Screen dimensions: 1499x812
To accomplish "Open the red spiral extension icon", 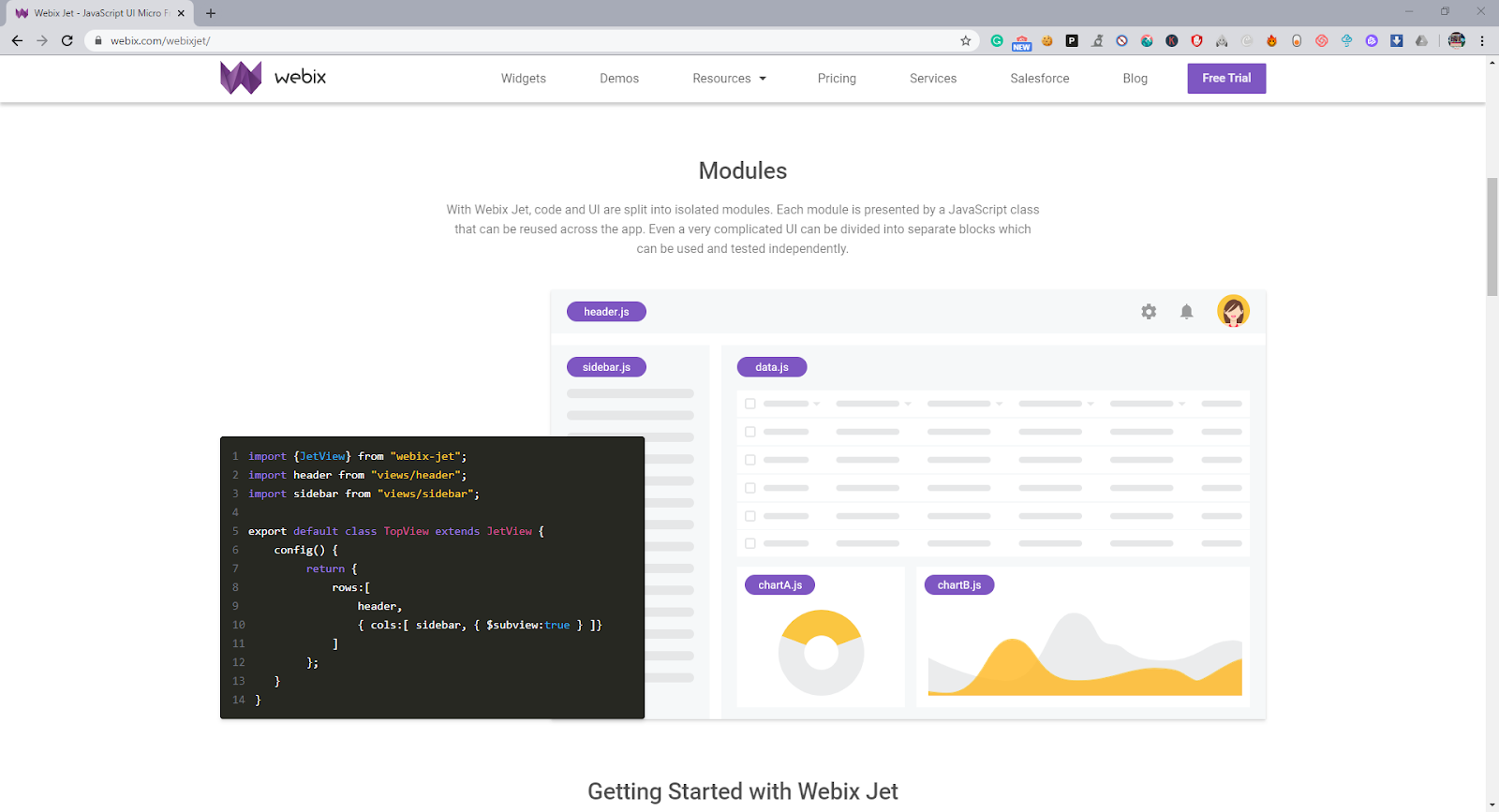I will coord(1322,40).
